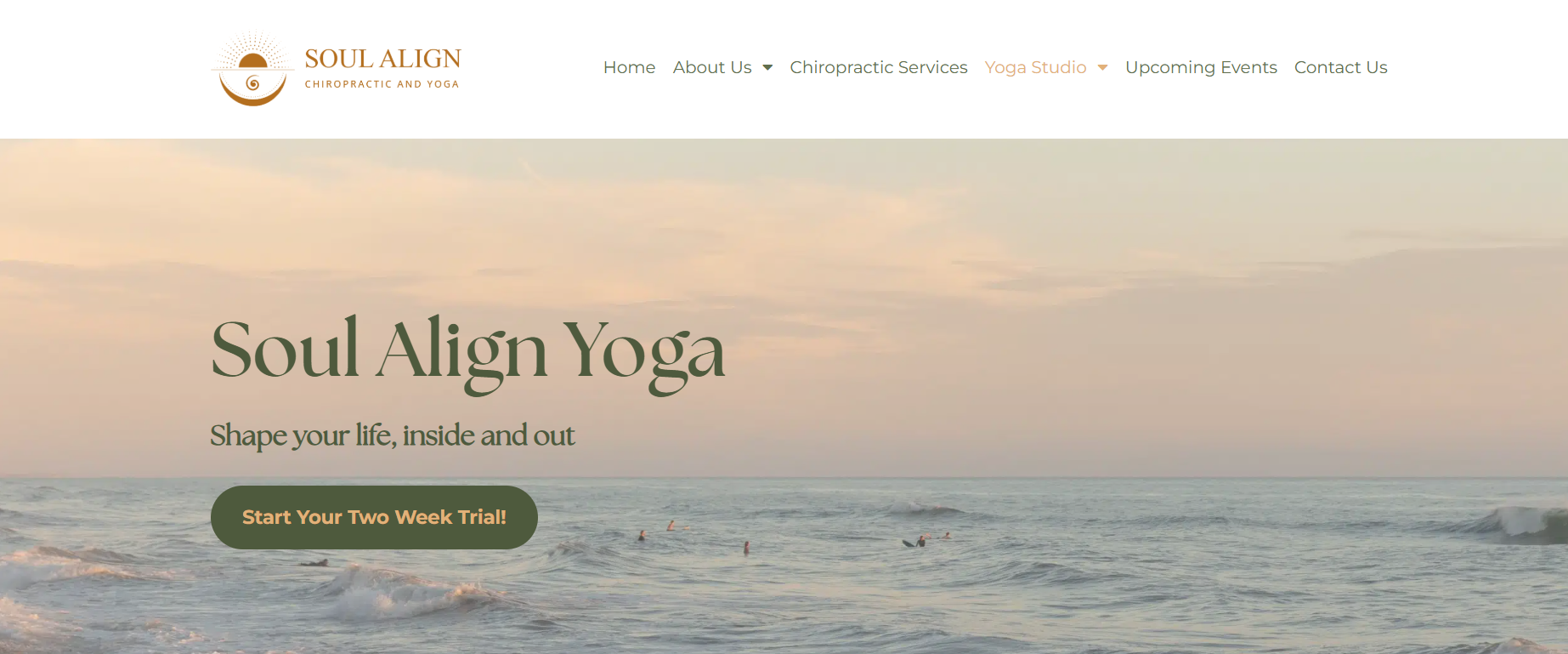This screenshot has height=654, width=1568.
Task: Open the Contact Us page
Action: coord(1340,67)
